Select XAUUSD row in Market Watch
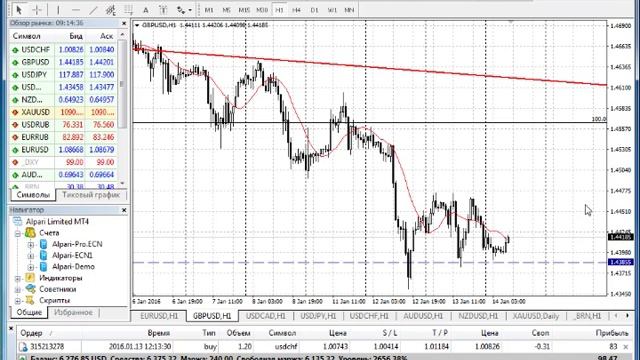The width and height of the screenshot is (640, 360). 63,112
